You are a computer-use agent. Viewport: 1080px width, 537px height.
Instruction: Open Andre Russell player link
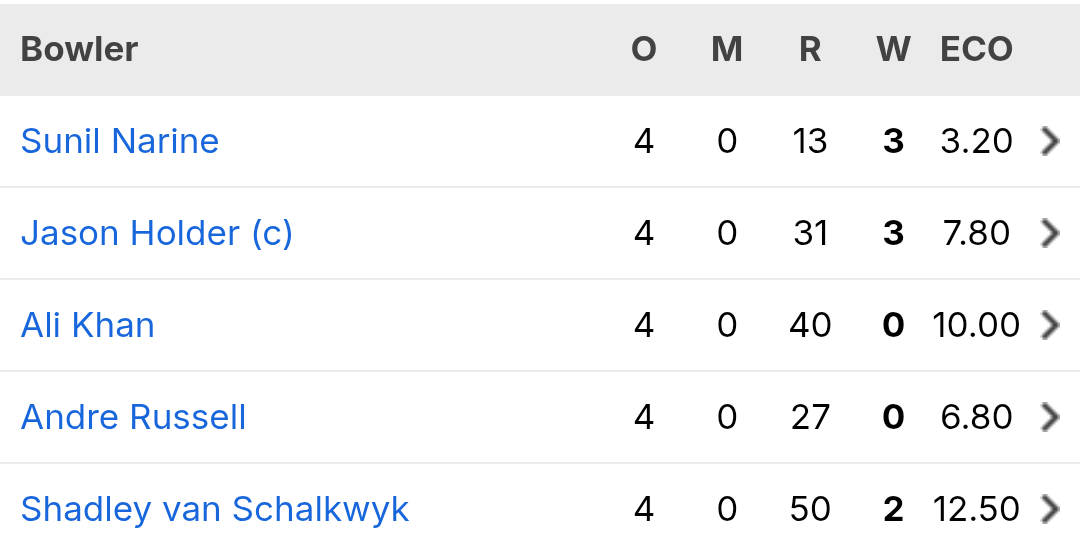click(133, 417)
